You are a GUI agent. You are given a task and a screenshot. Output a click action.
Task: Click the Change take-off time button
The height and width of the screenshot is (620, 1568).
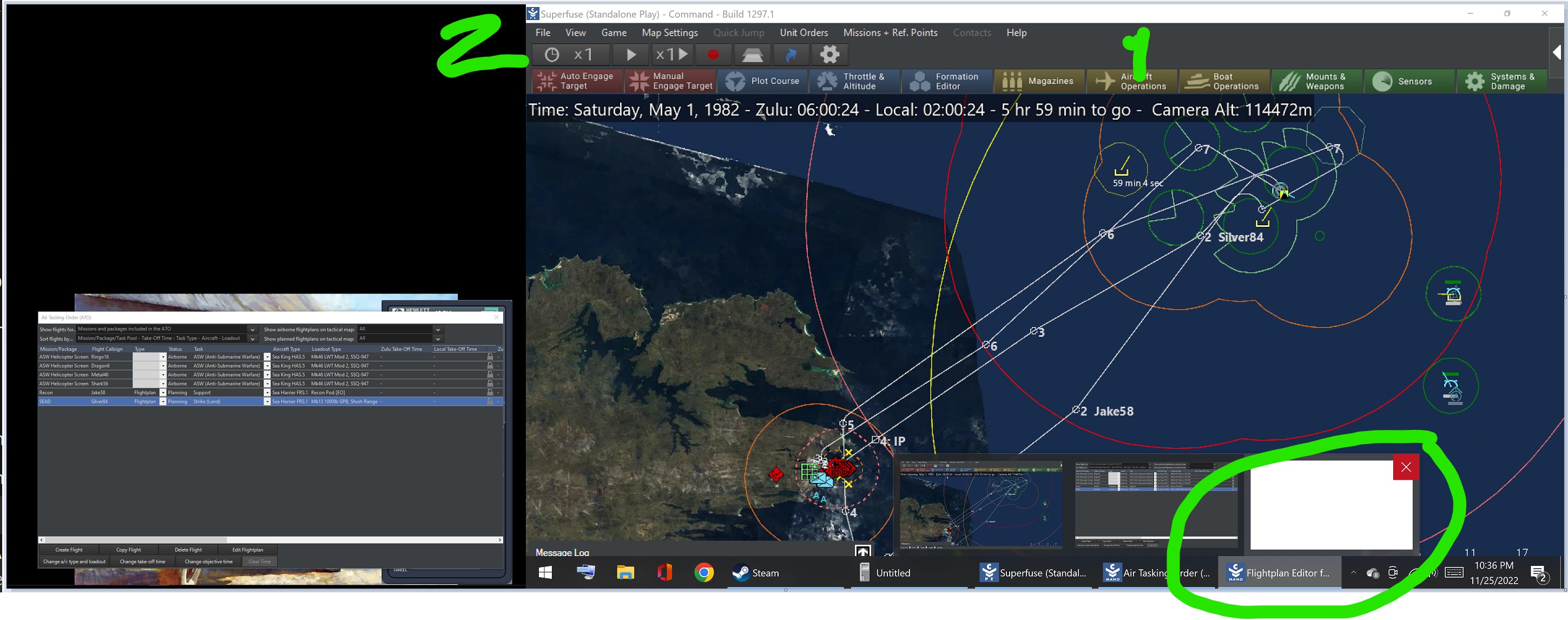pos(142,562)
